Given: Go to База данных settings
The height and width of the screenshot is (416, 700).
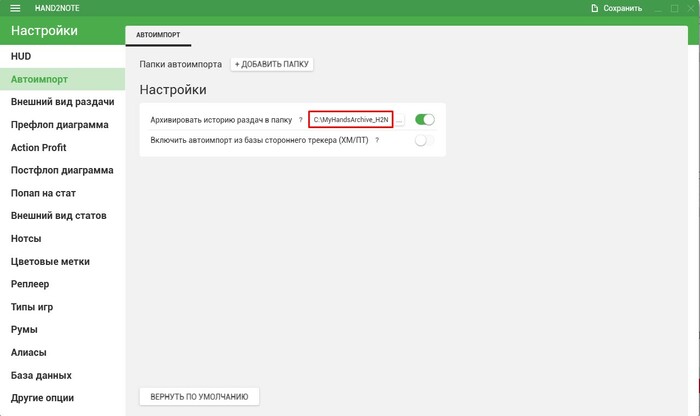Looking at the screenshot, I should click(62, 375).
